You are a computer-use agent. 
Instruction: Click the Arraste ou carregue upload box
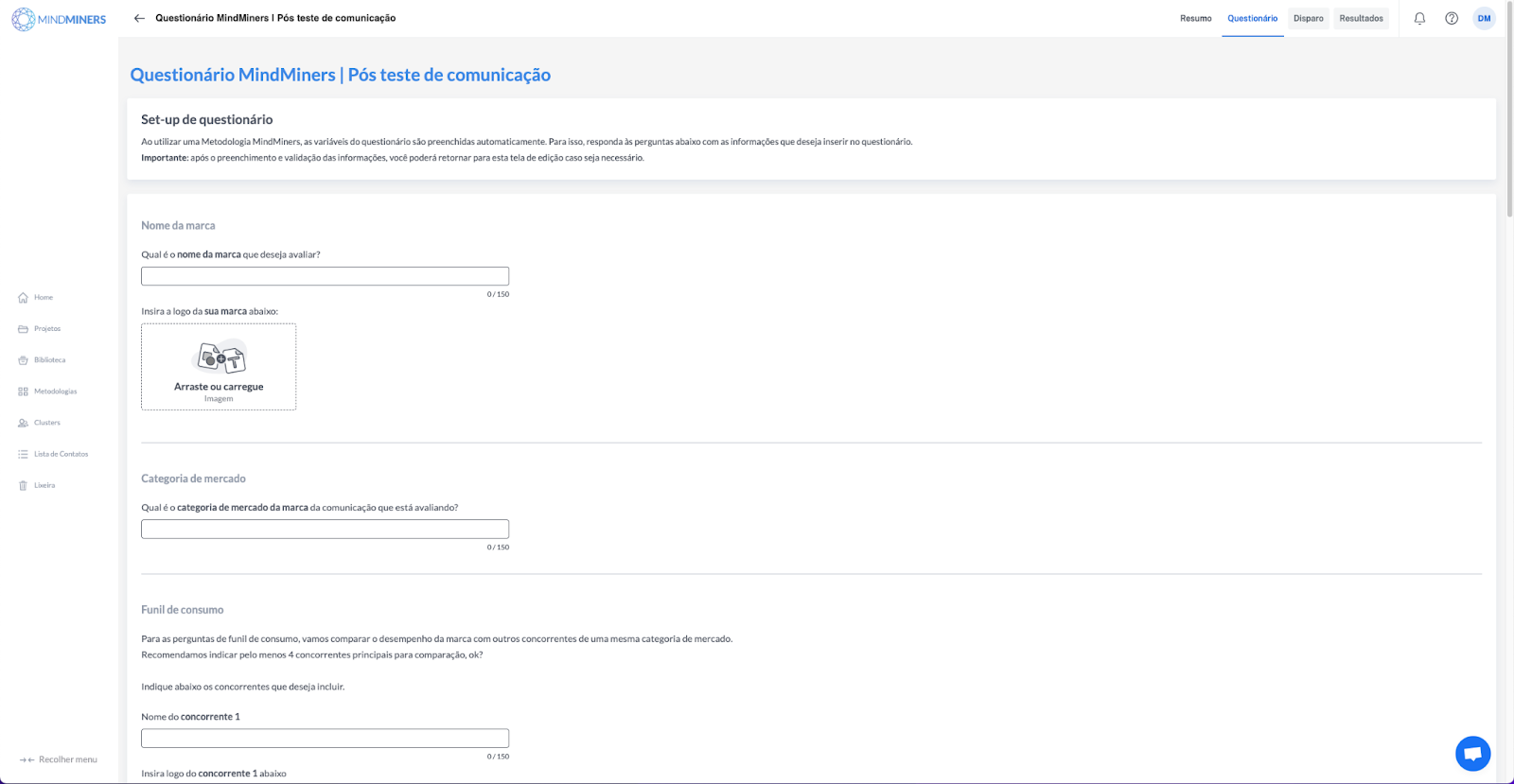click(x=219, y=367)
